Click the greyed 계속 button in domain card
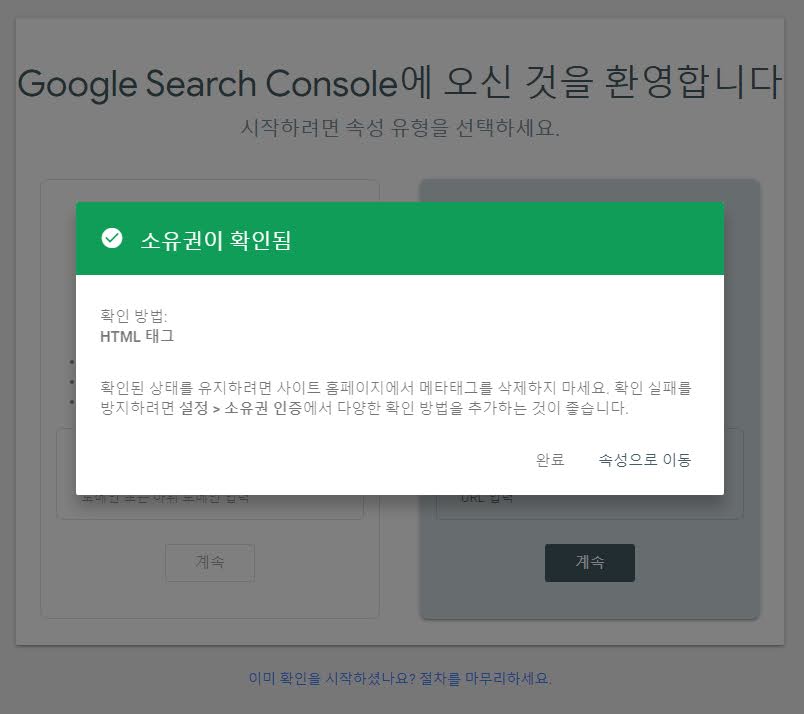 [210, 563]
